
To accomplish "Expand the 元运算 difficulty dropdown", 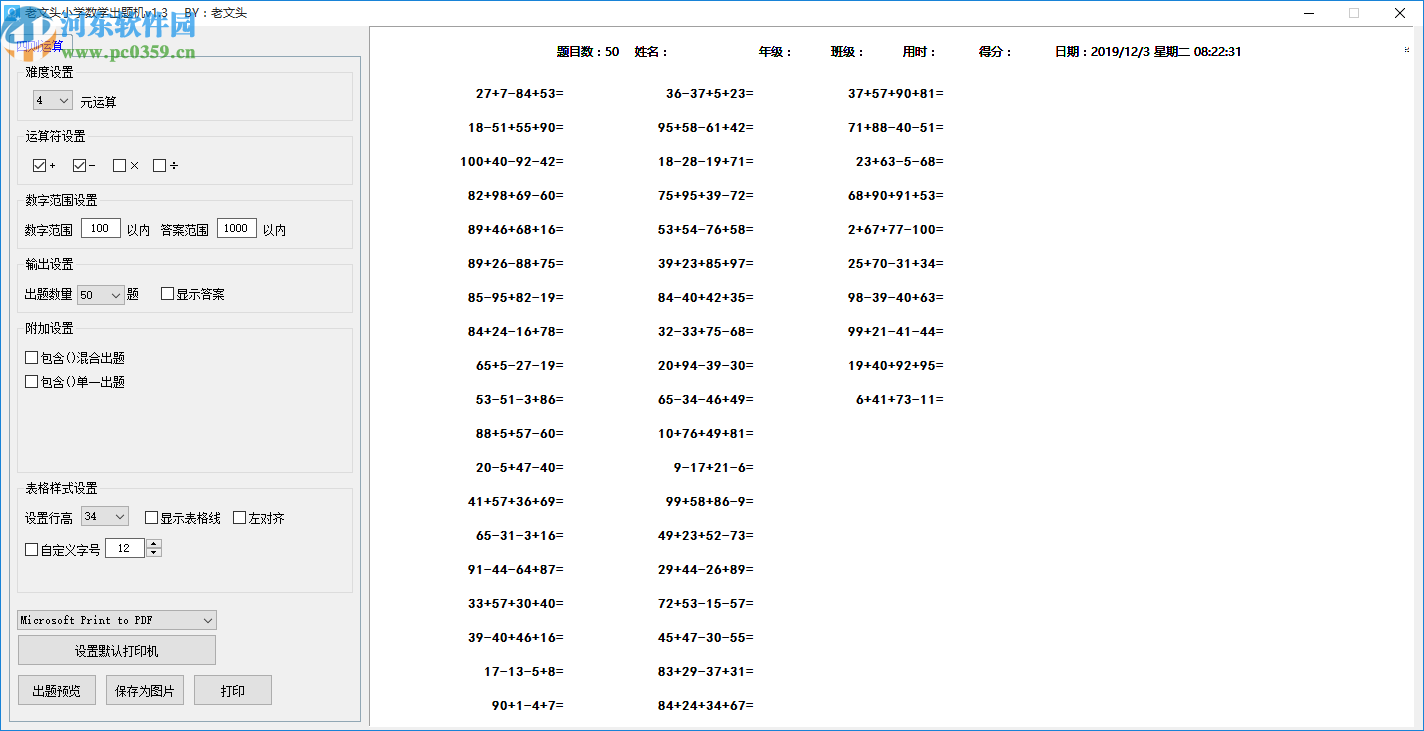I will pos(53,101).
